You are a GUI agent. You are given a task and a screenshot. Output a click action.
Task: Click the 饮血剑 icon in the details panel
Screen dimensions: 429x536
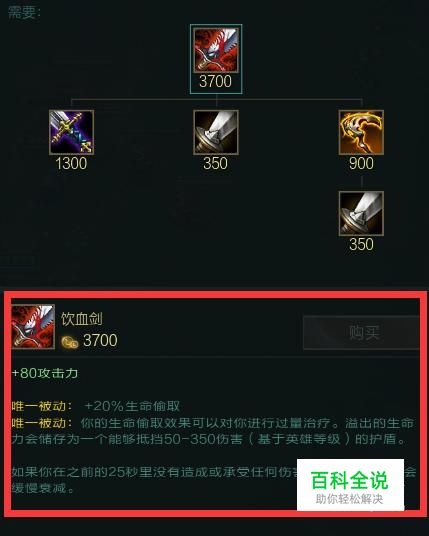point(33,327)
